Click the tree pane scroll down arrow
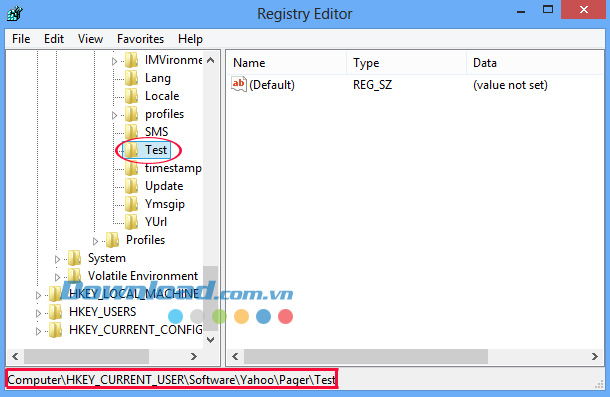Image resolution: width=610 pixels, height=397 pixels. click(x=210, y=340)
